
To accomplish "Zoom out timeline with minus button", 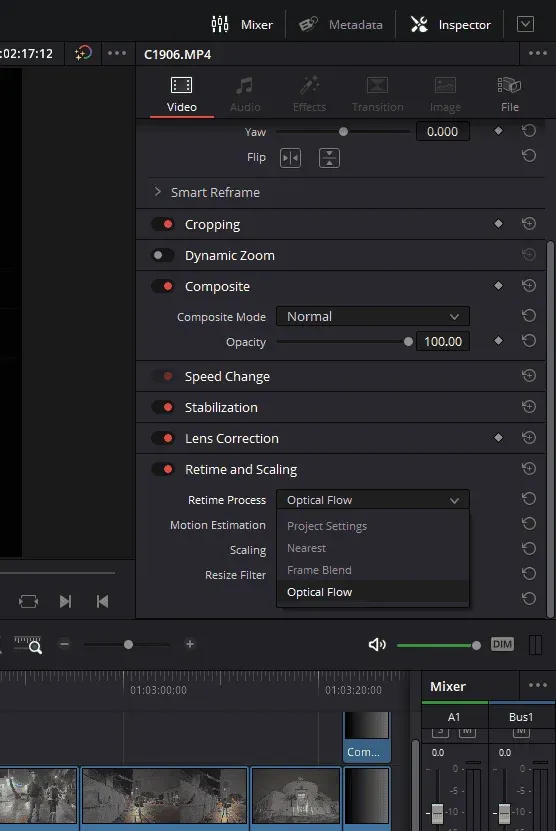I will 65,644.
